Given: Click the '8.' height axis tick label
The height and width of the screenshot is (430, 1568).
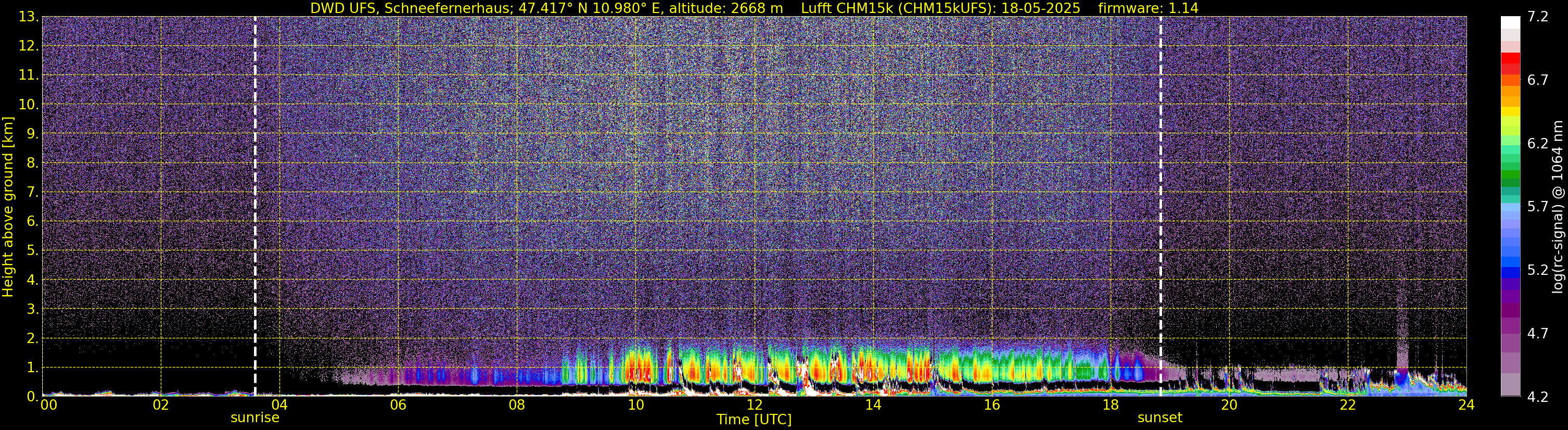Looking at the screenshot, I should tap(32, 162).
